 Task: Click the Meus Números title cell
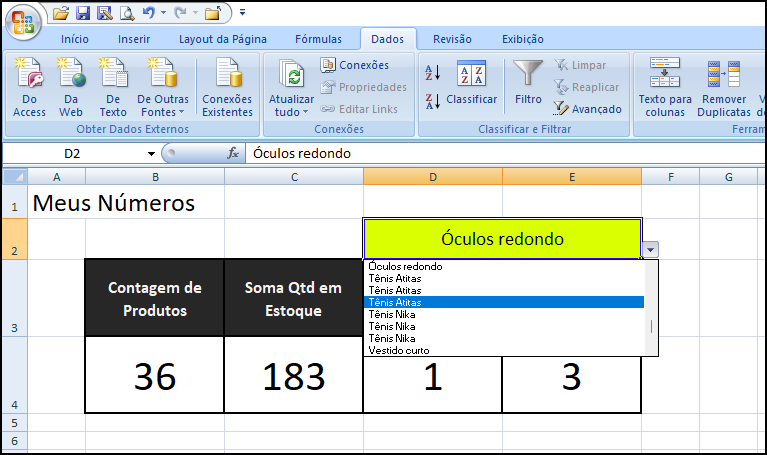(x=113, y=203)
